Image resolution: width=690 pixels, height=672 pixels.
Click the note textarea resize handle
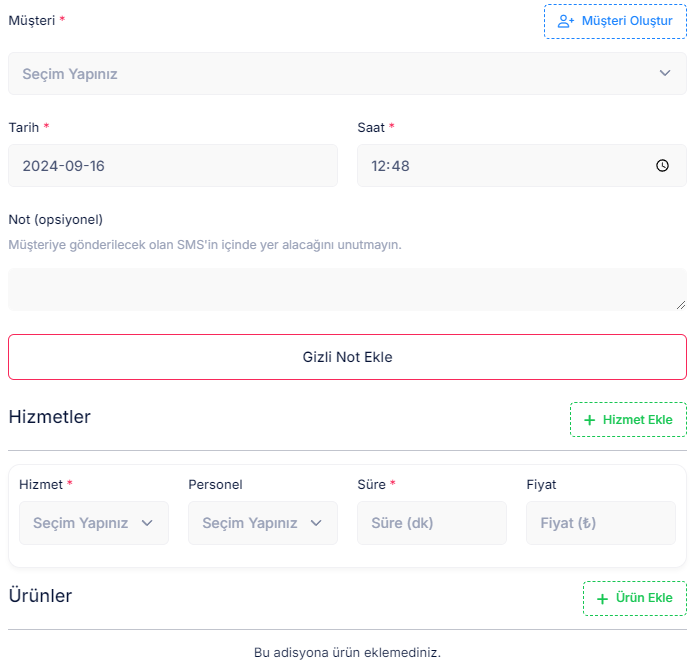681,305
